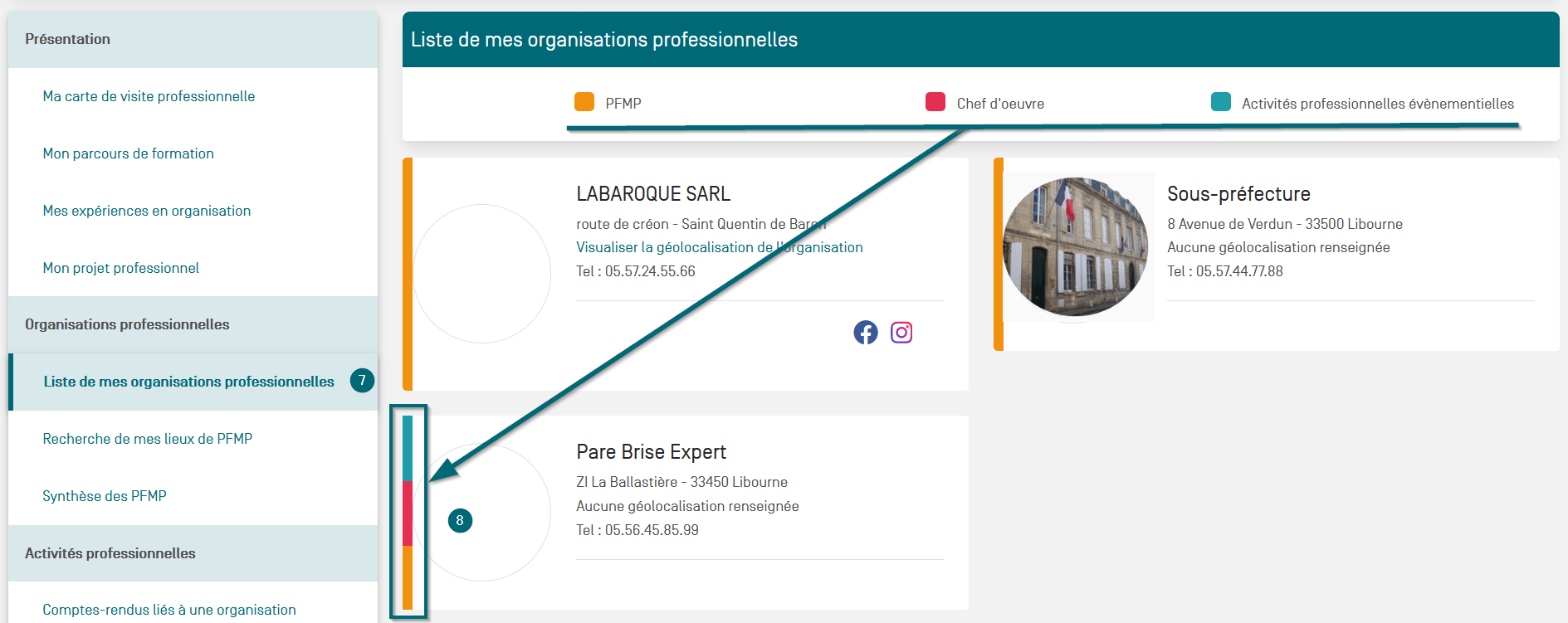
Task: Click the number 7 badge in sidebar
Action: tap(362, 381)
